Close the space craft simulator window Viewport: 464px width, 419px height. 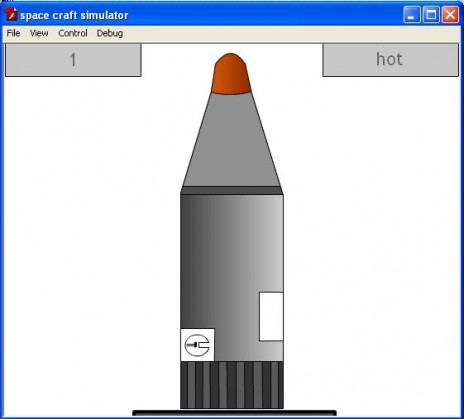(x=450, y=15)
